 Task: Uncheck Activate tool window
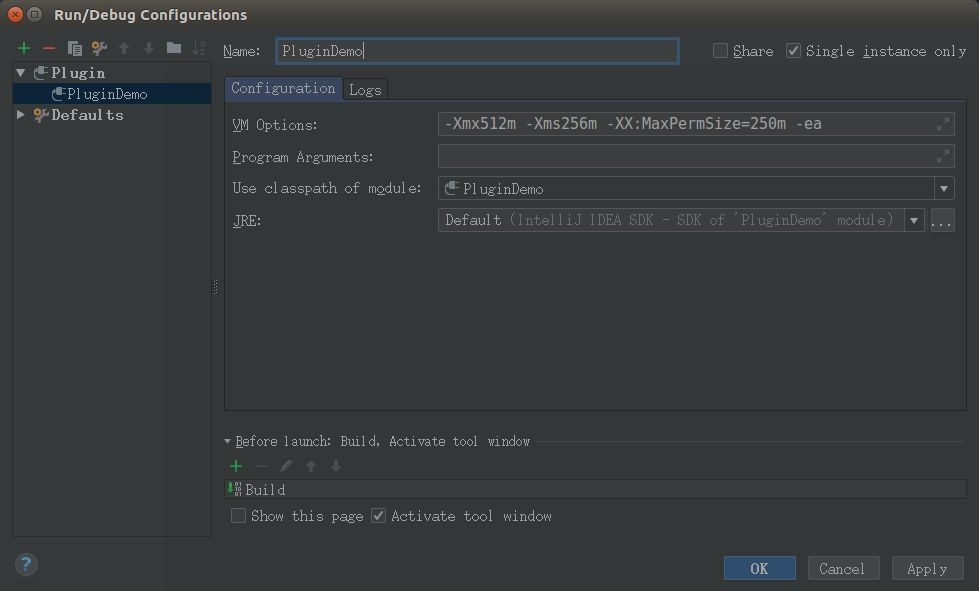378,515
